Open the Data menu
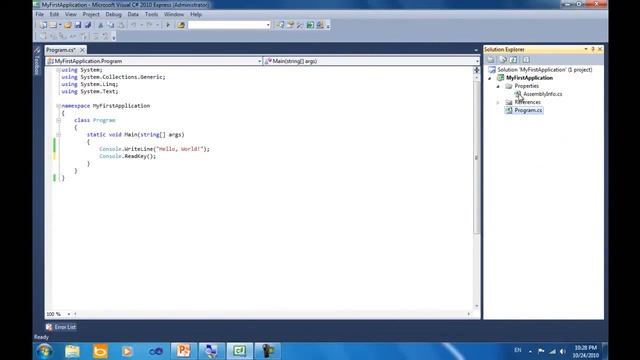The width and height of the screenshot is (640, 360). coord(133,14)
